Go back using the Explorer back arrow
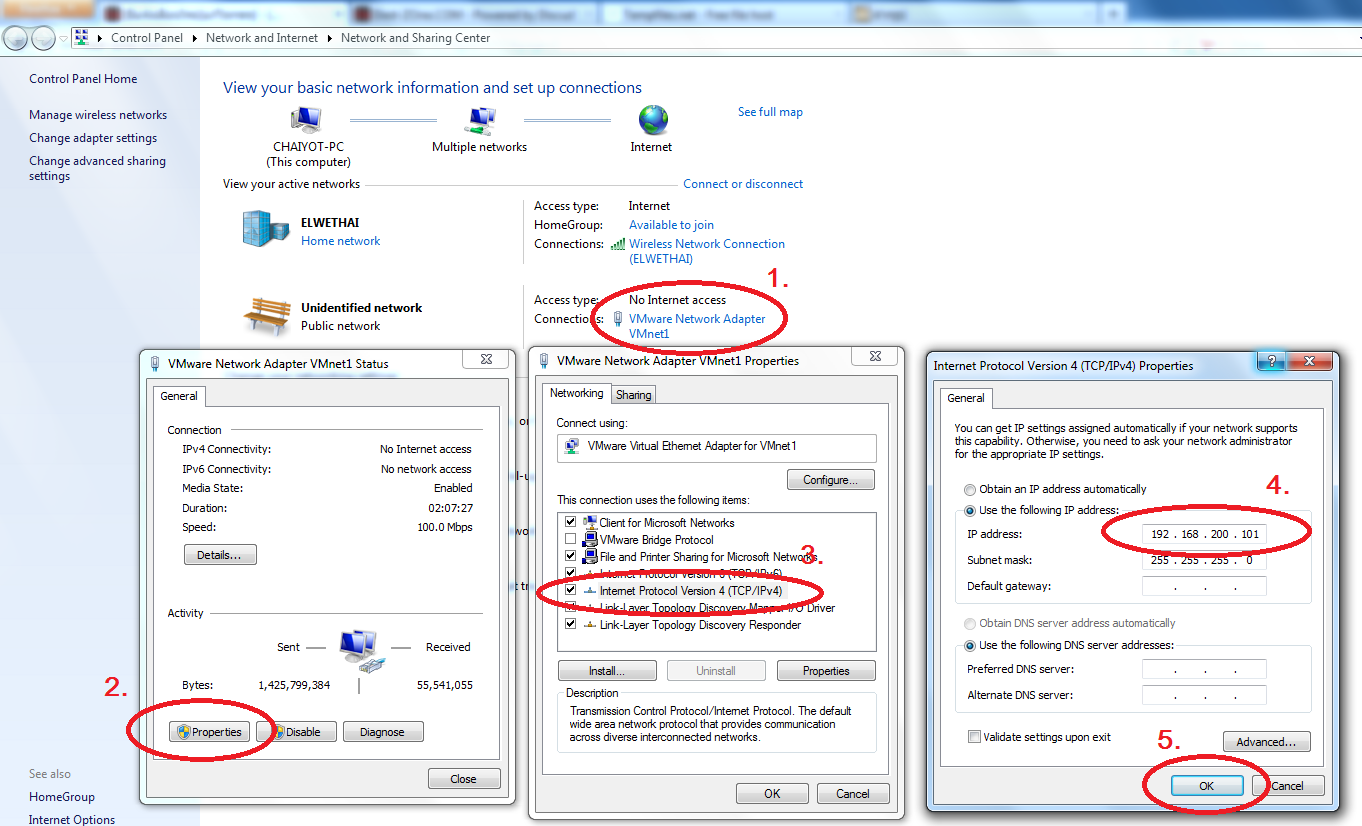Viewport: 1362px width, 826px height. tap(16, 38)
